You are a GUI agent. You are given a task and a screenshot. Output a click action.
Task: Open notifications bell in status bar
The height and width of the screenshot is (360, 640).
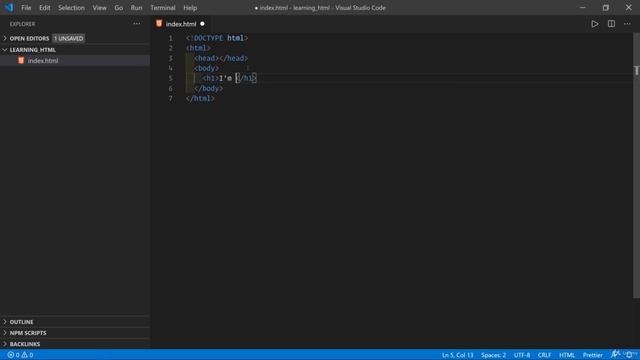(x=629, y=355)
